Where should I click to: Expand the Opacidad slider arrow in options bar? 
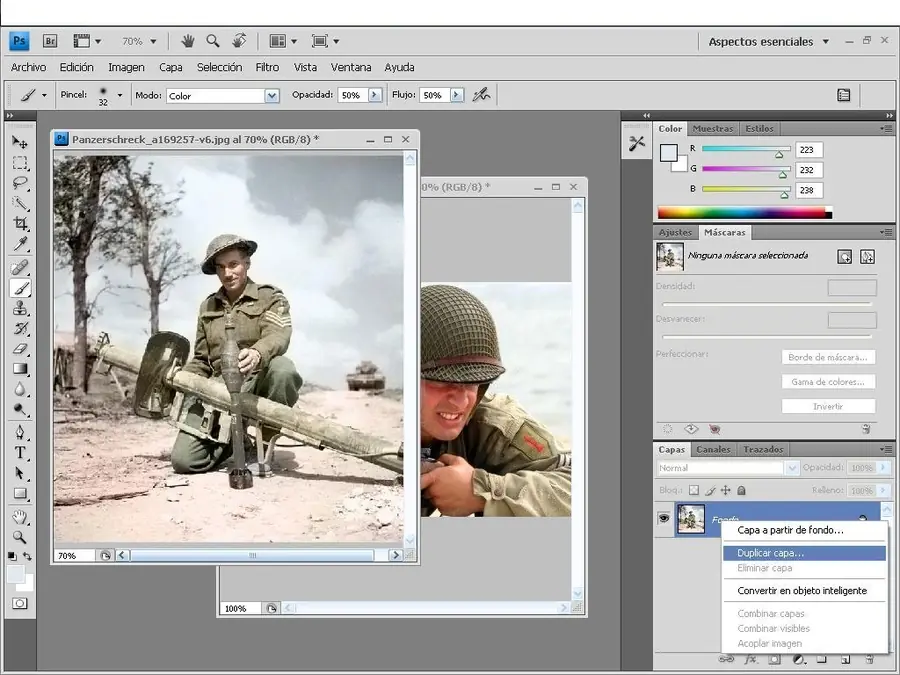pos(375,95)
